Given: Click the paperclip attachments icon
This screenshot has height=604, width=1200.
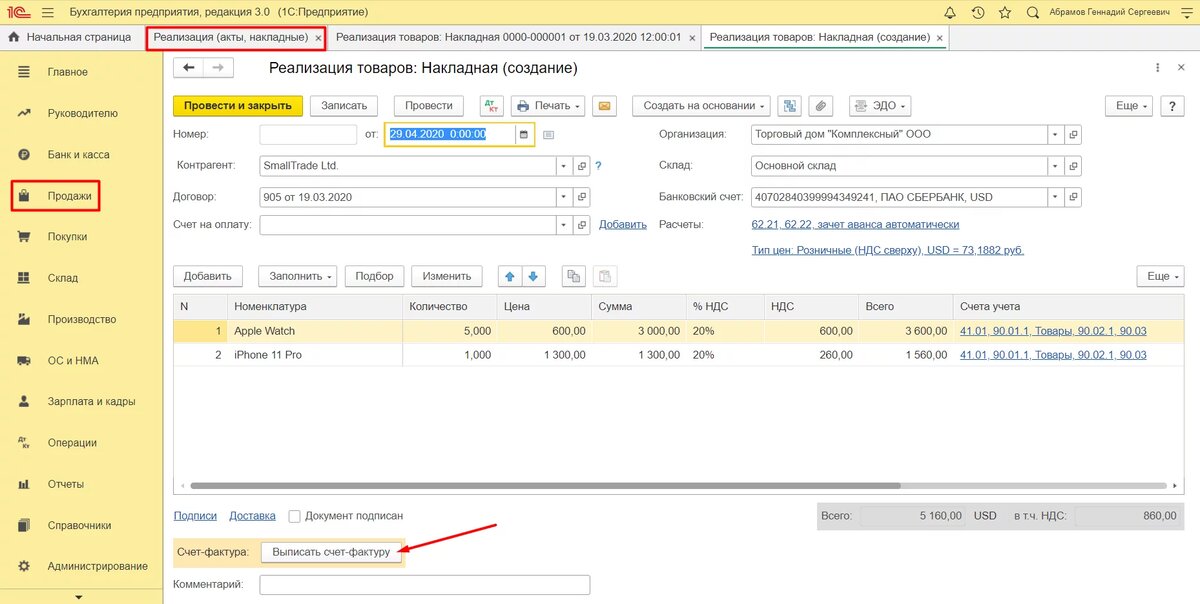Looking at the screenshot, I should 820,105.
